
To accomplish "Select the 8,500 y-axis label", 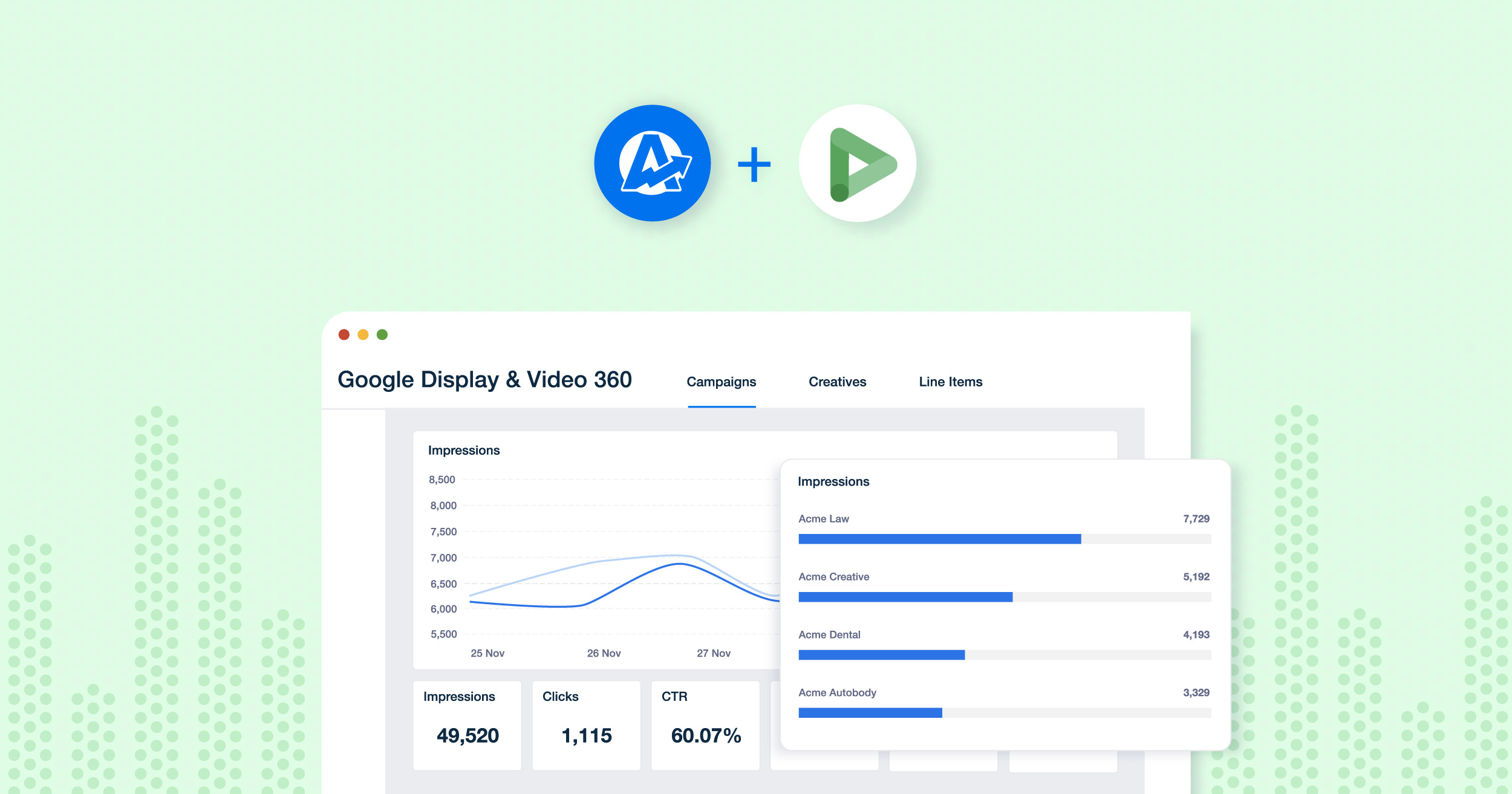I will 442,480.
